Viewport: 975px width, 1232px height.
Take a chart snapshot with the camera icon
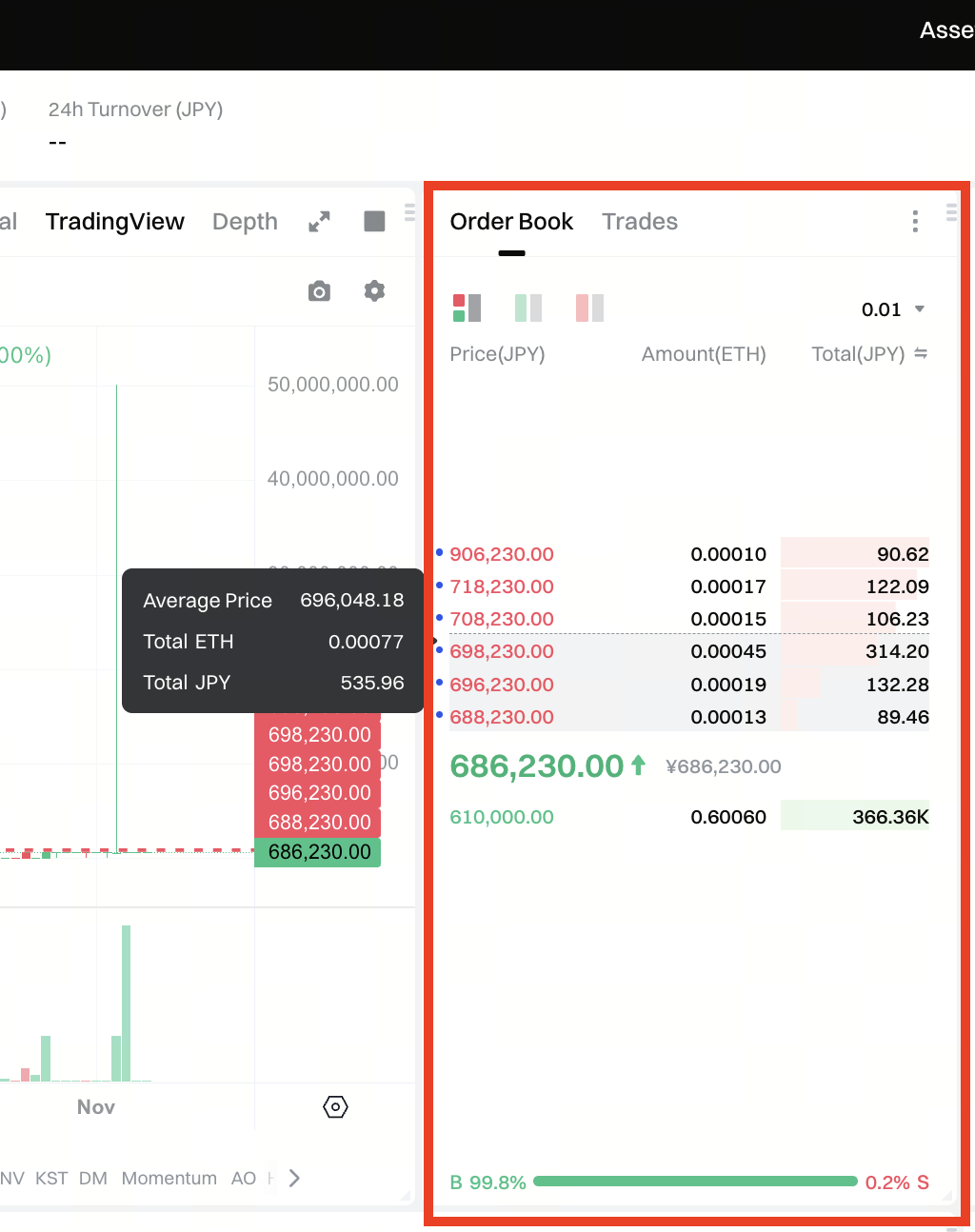tap(319, 291)
